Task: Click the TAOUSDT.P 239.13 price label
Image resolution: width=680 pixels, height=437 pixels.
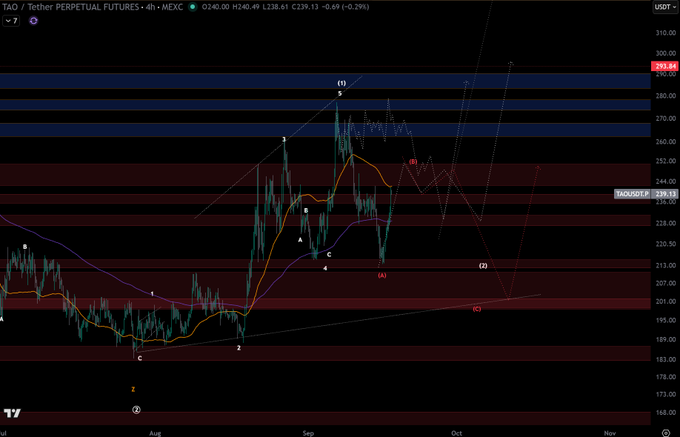Action: [x=646, y=194]
